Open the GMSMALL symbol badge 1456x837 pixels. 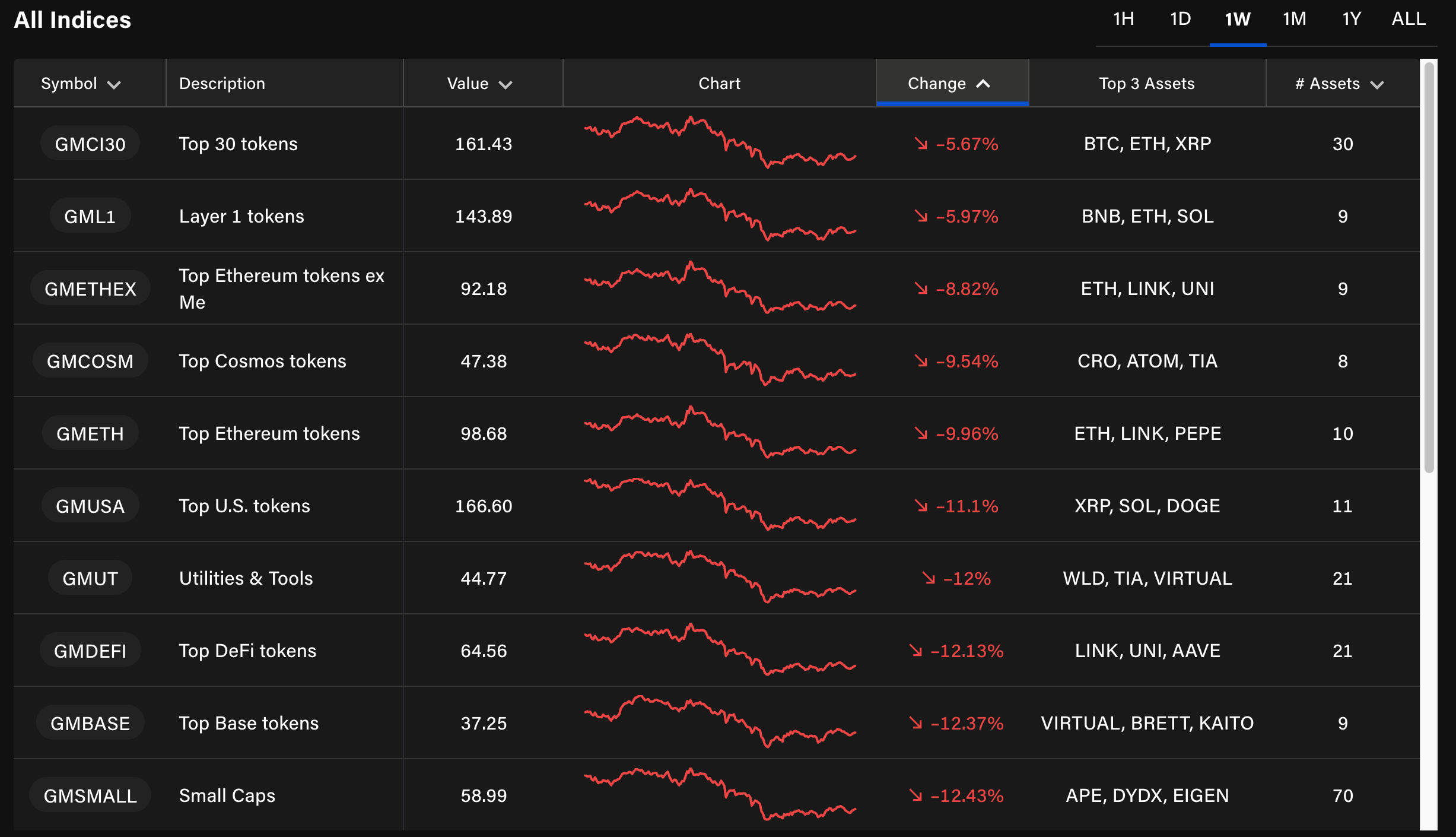[90, 795]
